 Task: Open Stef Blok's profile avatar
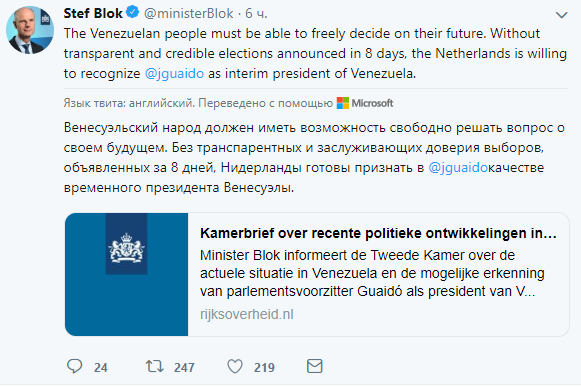[x=30, y=30]
